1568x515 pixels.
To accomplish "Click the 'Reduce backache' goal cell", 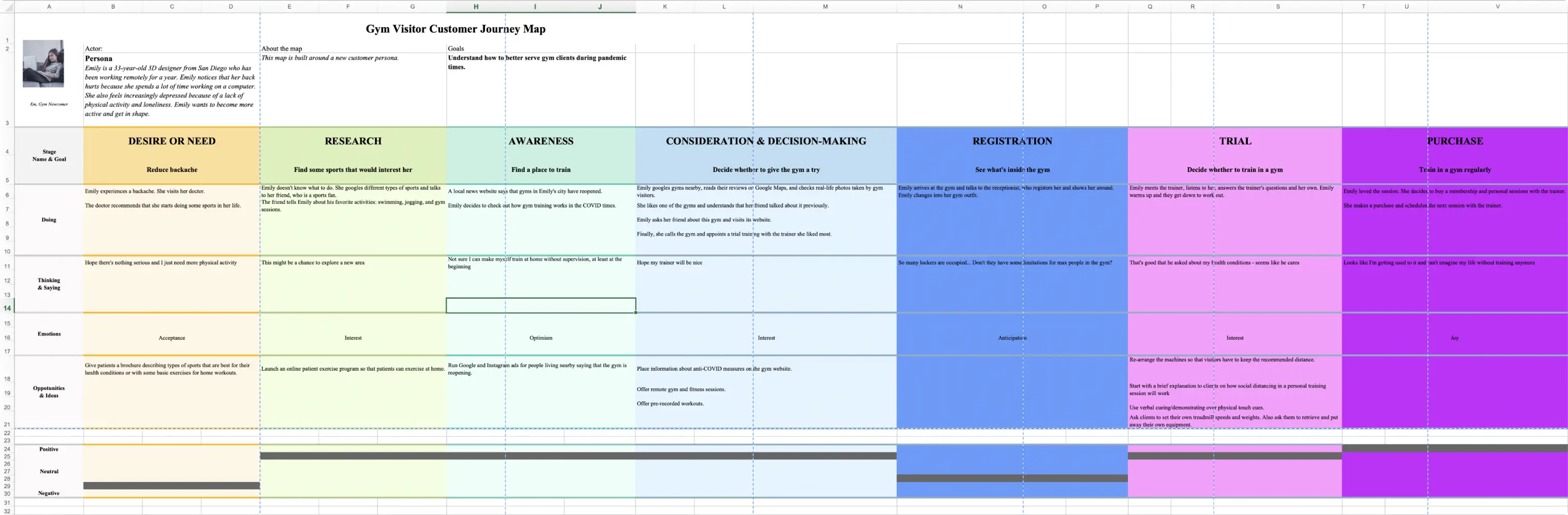I will click(x=171, y=170).
